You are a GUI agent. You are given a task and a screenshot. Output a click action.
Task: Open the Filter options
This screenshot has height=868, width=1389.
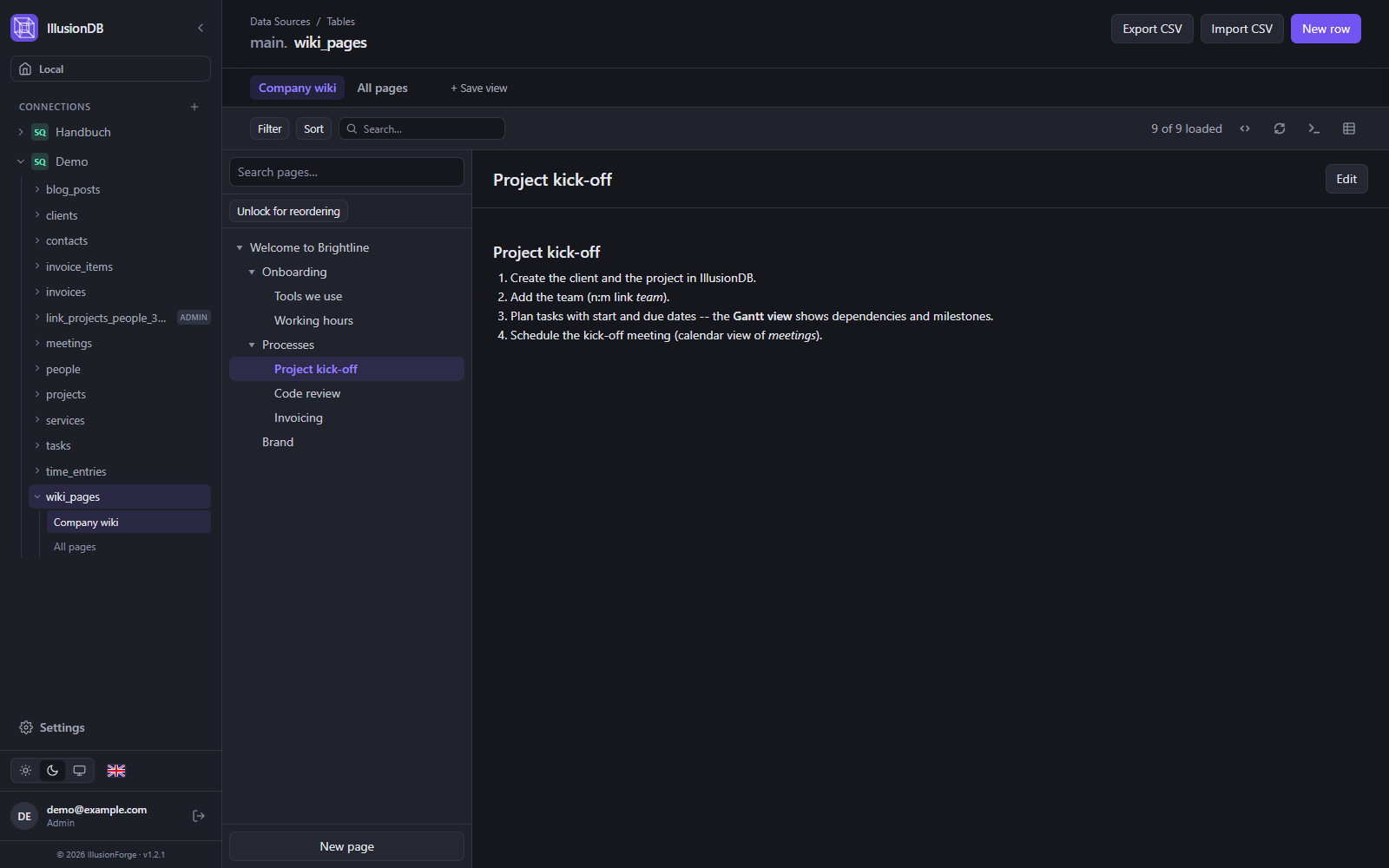coord(269,128)
